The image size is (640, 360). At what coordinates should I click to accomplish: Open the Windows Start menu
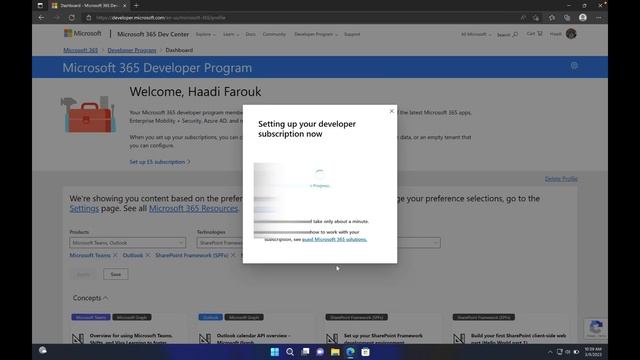[x=275, y=352]
